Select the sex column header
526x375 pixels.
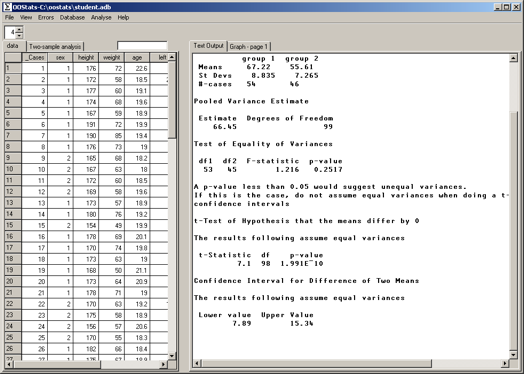pos(60,58)
